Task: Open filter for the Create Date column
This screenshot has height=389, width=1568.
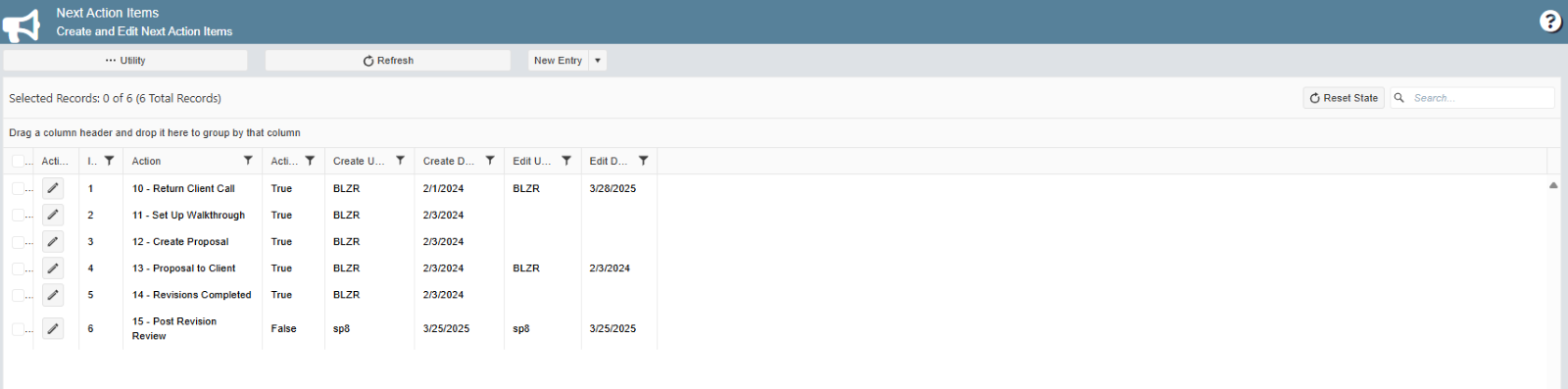Action: [x=490, y=161]
